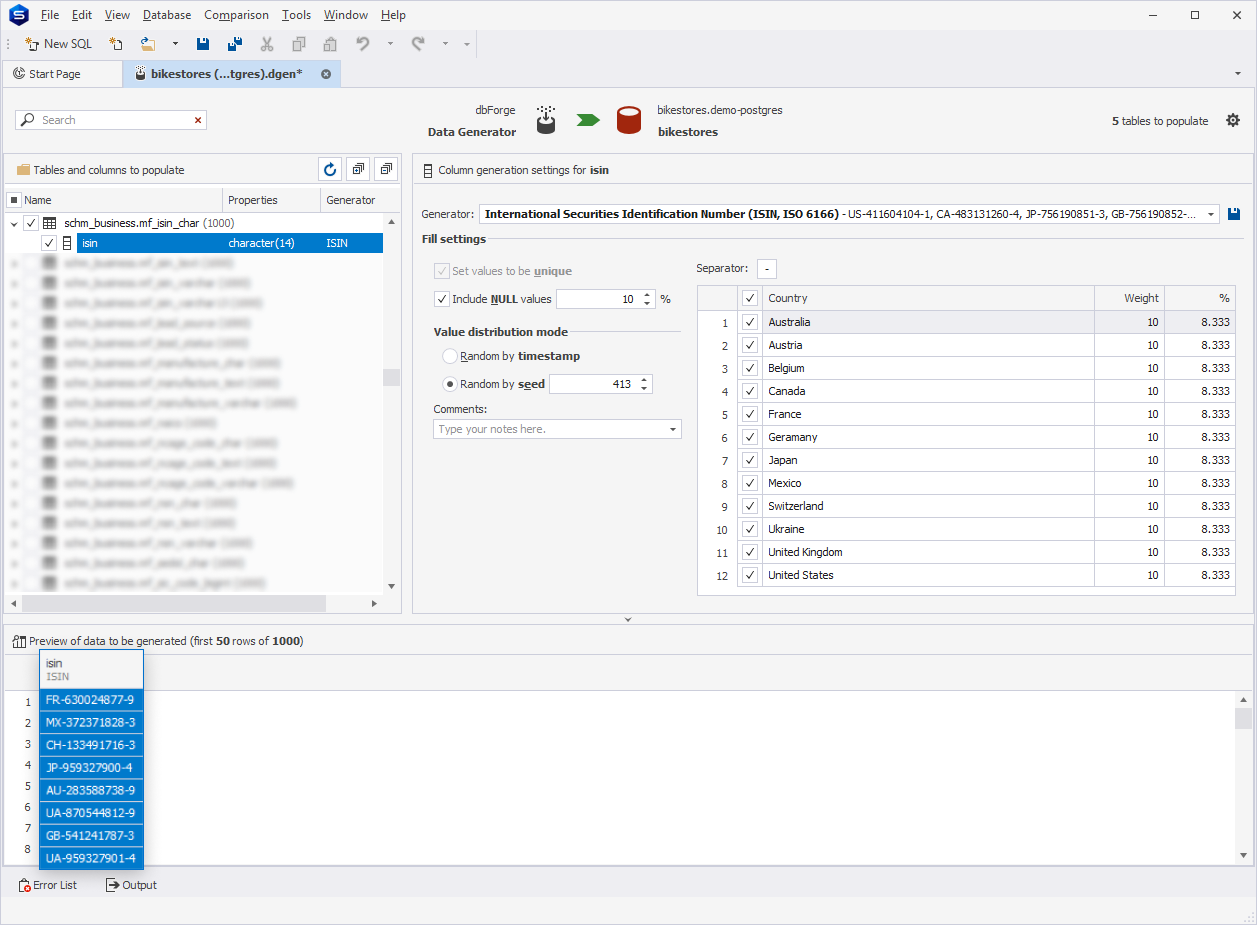
Task: Toggle the select-all checkbox in Name header
Action: [14, 200]
